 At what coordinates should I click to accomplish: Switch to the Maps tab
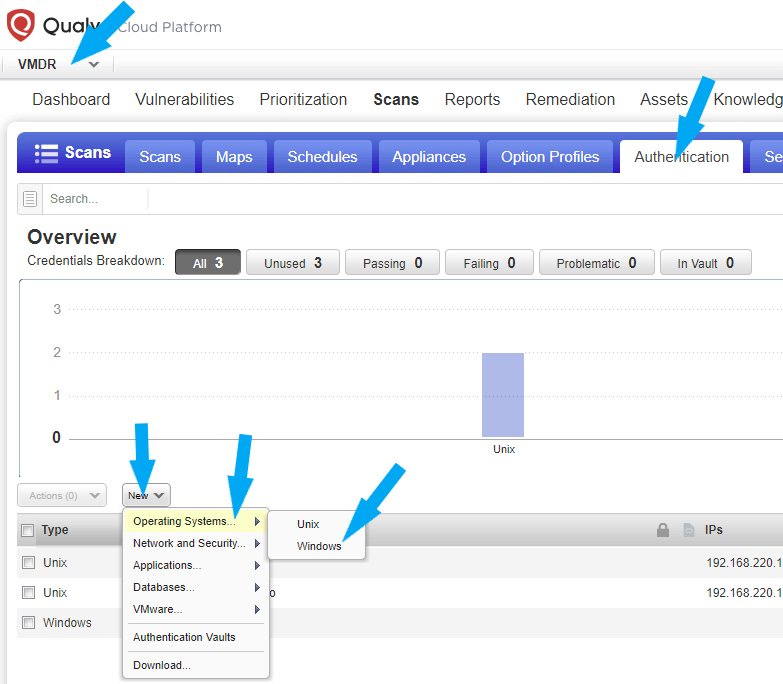tap(234, 157)
